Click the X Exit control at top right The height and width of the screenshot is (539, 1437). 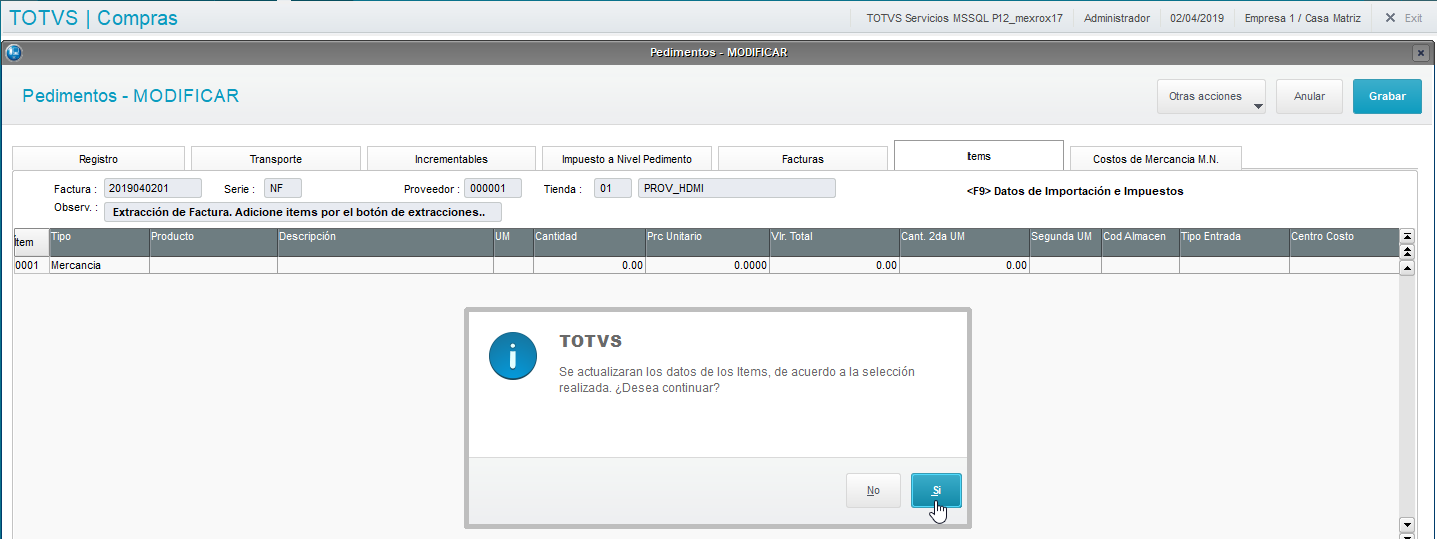coord(1403,18)
